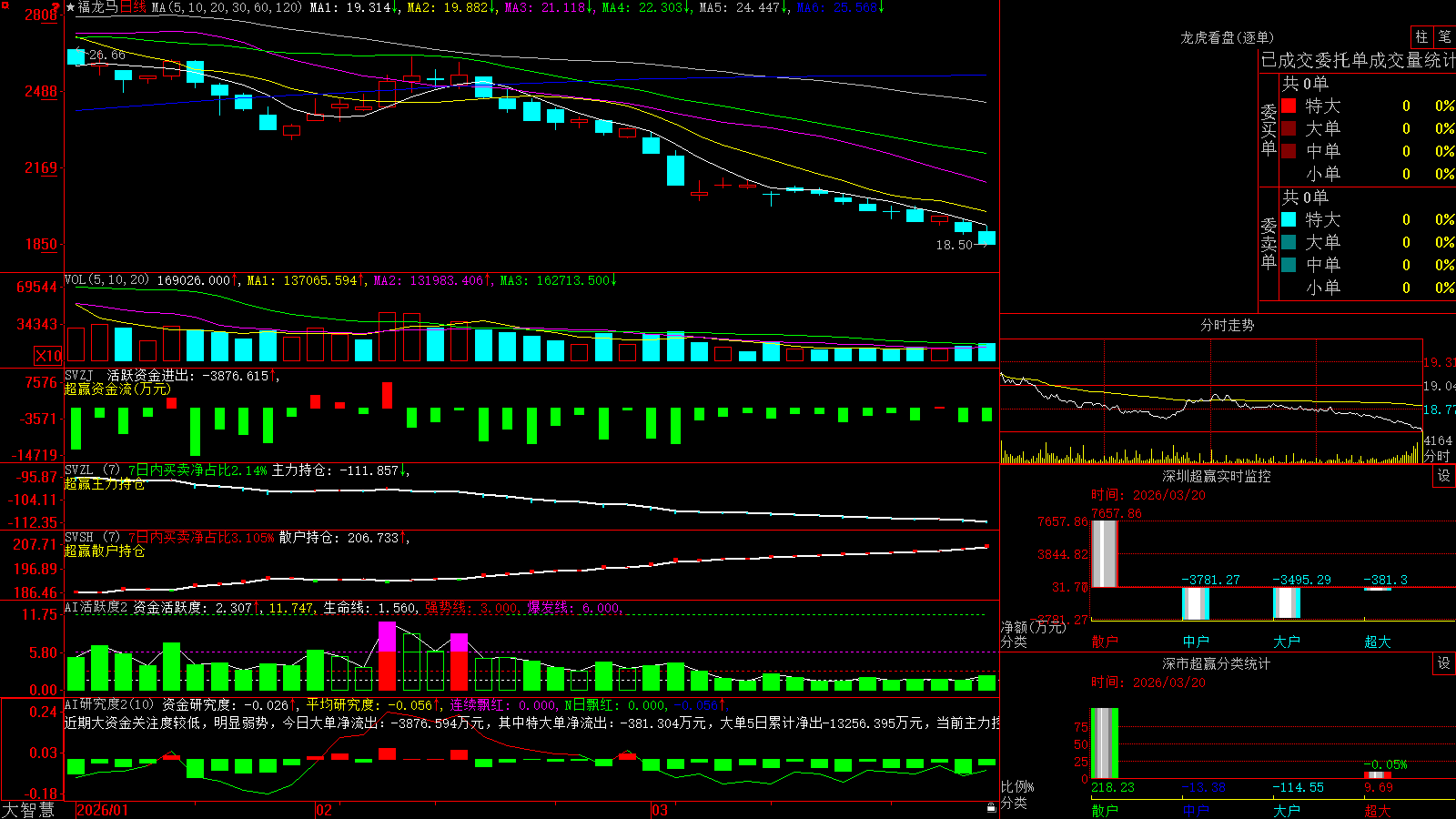1456x819 pixels.
Task: Click the 9.69 超大 ratio value
Action: pos(1379,787)
